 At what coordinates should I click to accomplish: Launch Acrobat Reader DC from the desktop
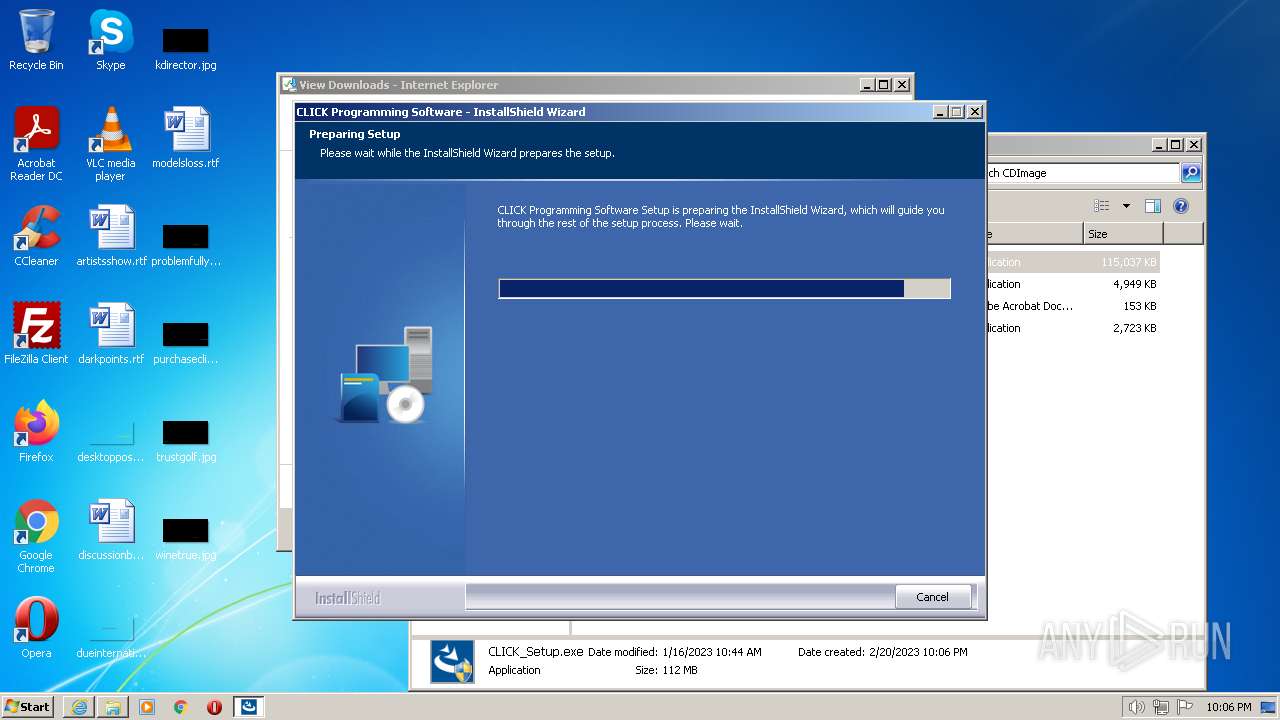tap(36, 144)
